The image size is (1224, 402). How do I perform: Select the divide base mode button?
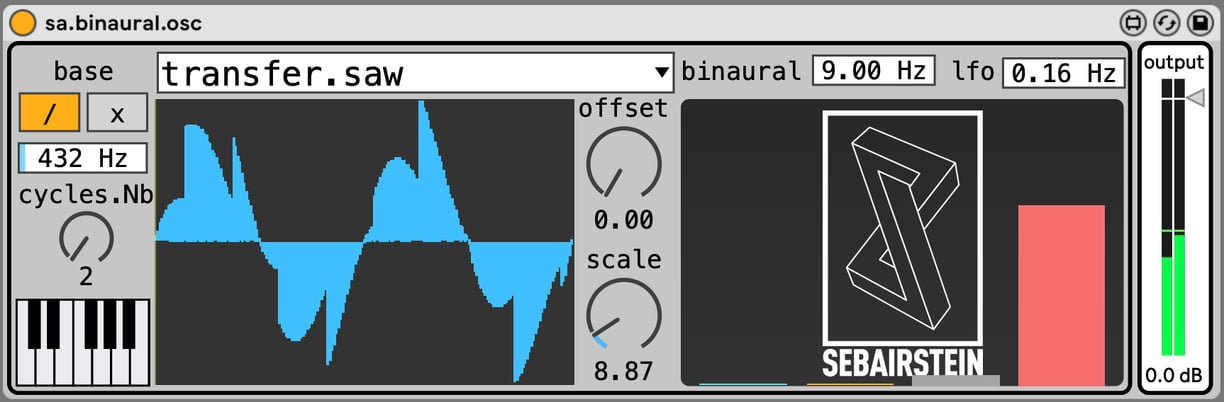pyautogui.click(x=49, y=113)
